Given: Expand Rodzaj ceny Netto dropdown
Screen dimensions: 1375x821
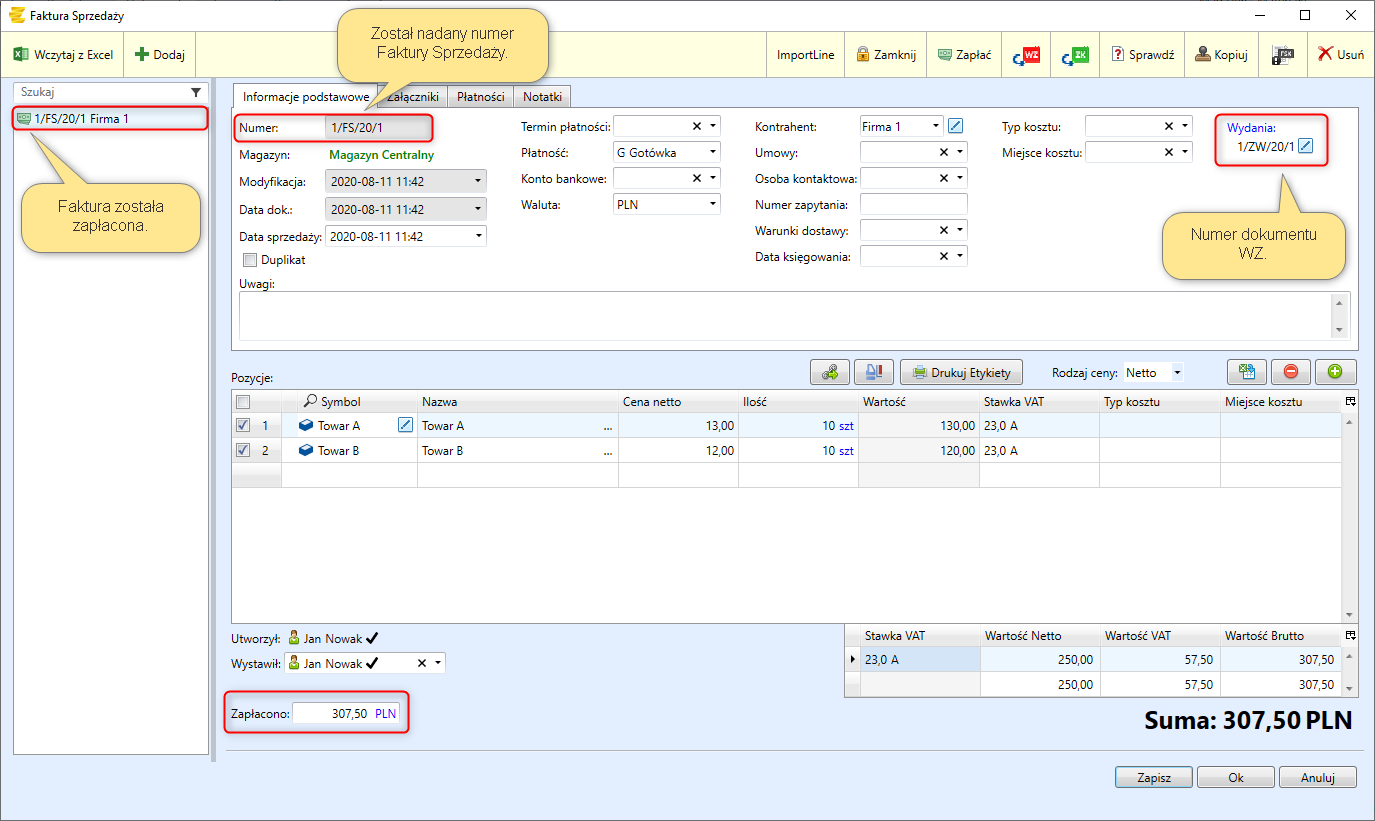Looking at the screenshot, I should click(1177, 373).
